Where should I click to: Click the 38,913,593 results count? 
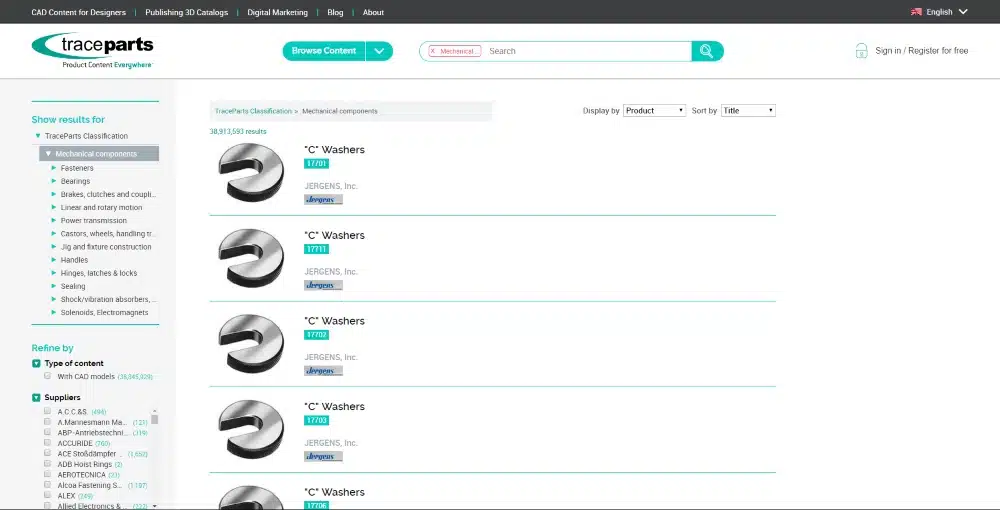pyautogui.click(x=238, y=131)
